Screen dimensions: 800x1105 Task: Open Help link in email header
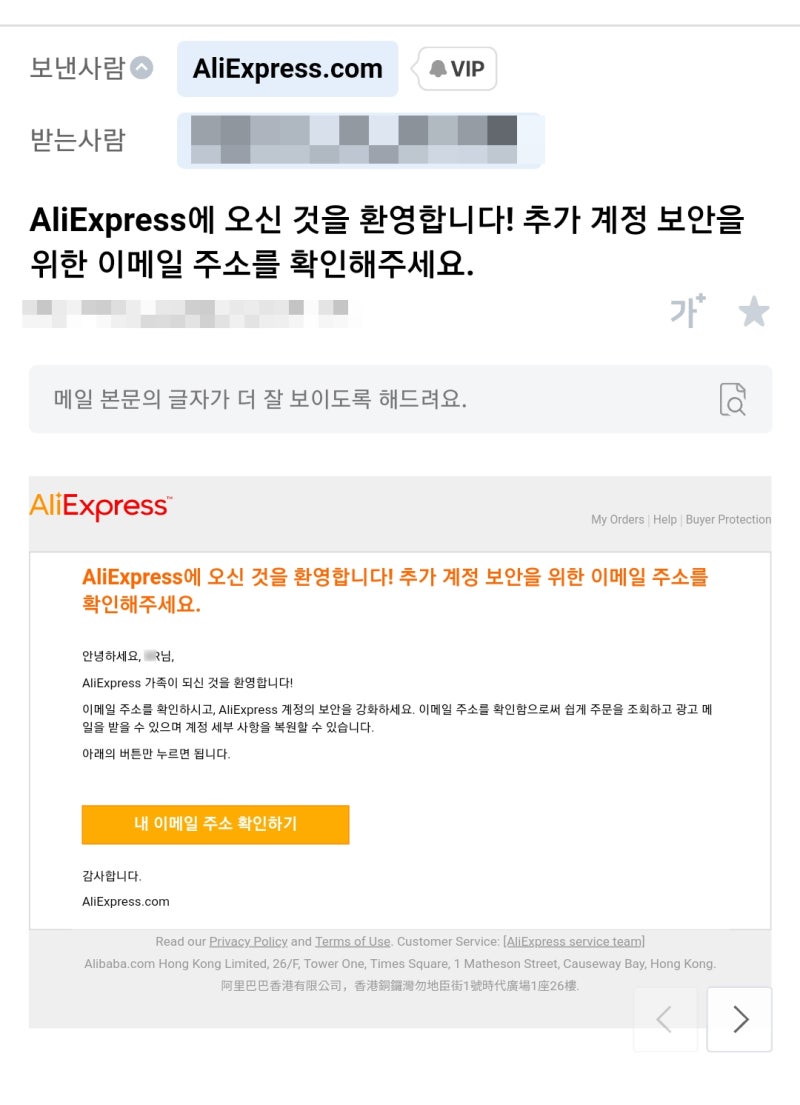[x=665, y=519]
